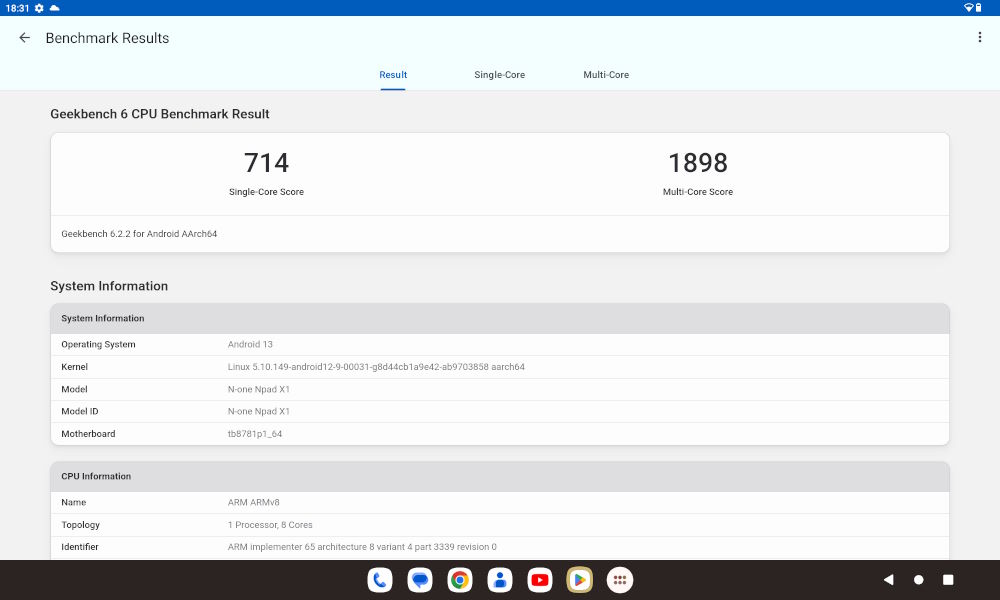Launch Chrome from the taskbar
Image resolution: width=1000 pixels, height=600 pixels.
click(x=460, y=580)
